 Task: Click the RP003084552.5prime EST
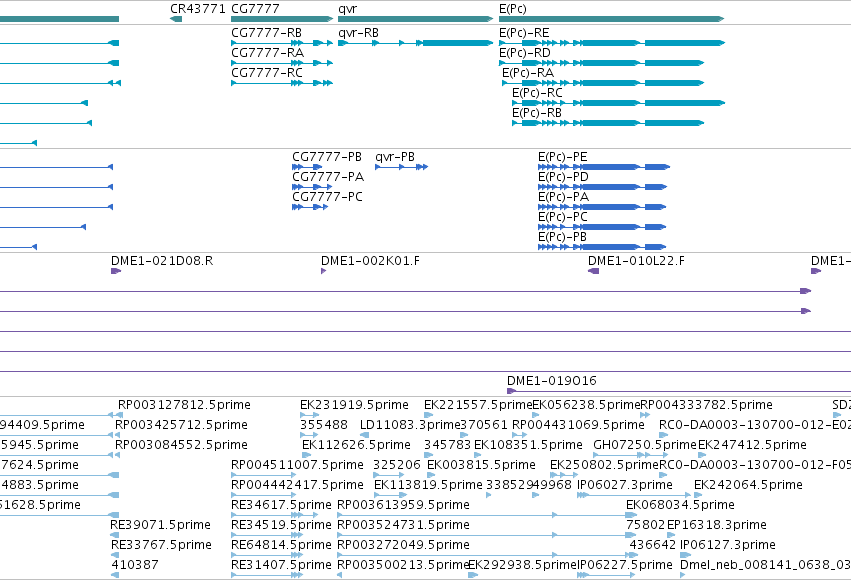pyautogui.click(x=181, y=445)
